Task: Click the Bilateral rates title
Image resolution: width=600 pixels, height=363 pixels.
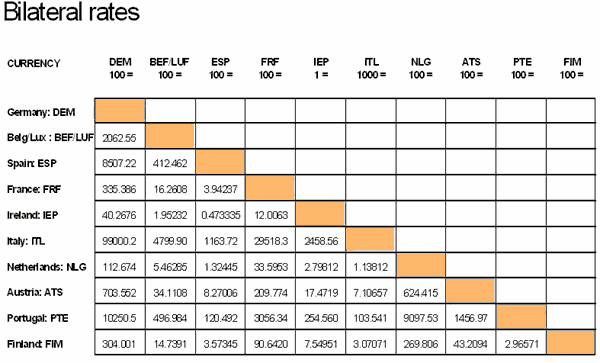Action: click(72, 12)
